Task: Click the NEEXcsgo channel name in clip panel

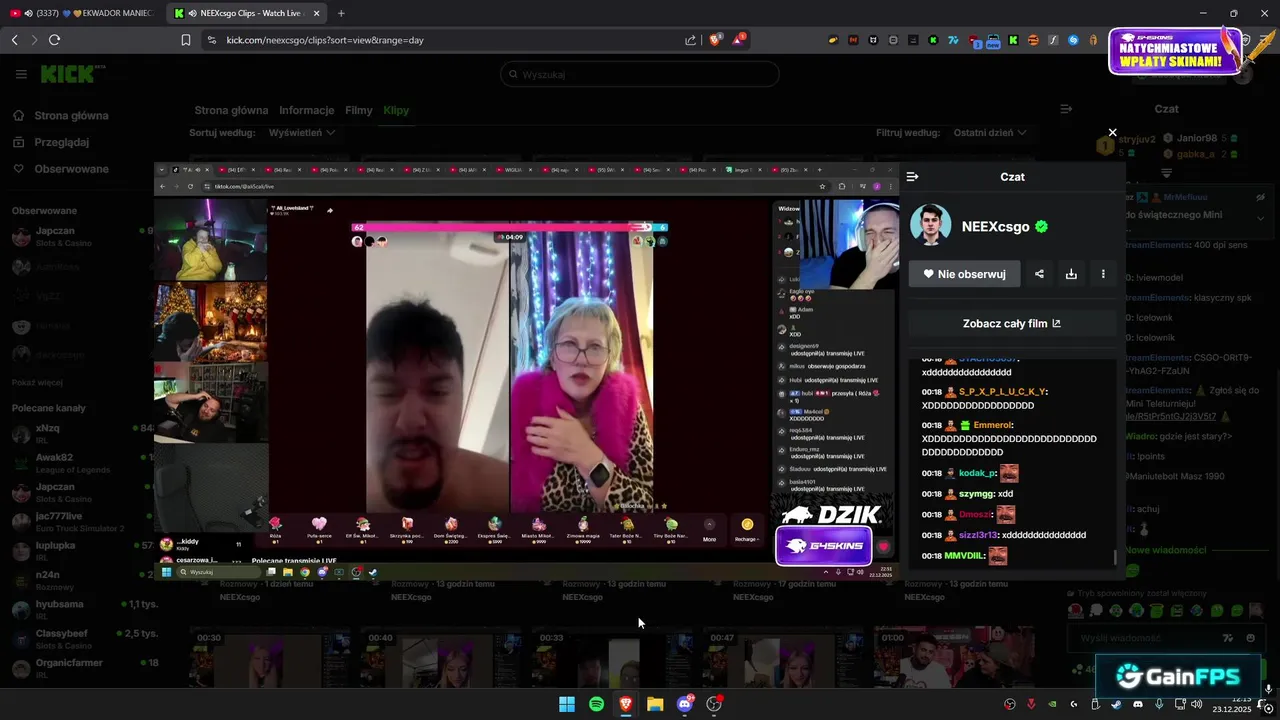Action: pos(995,227)
